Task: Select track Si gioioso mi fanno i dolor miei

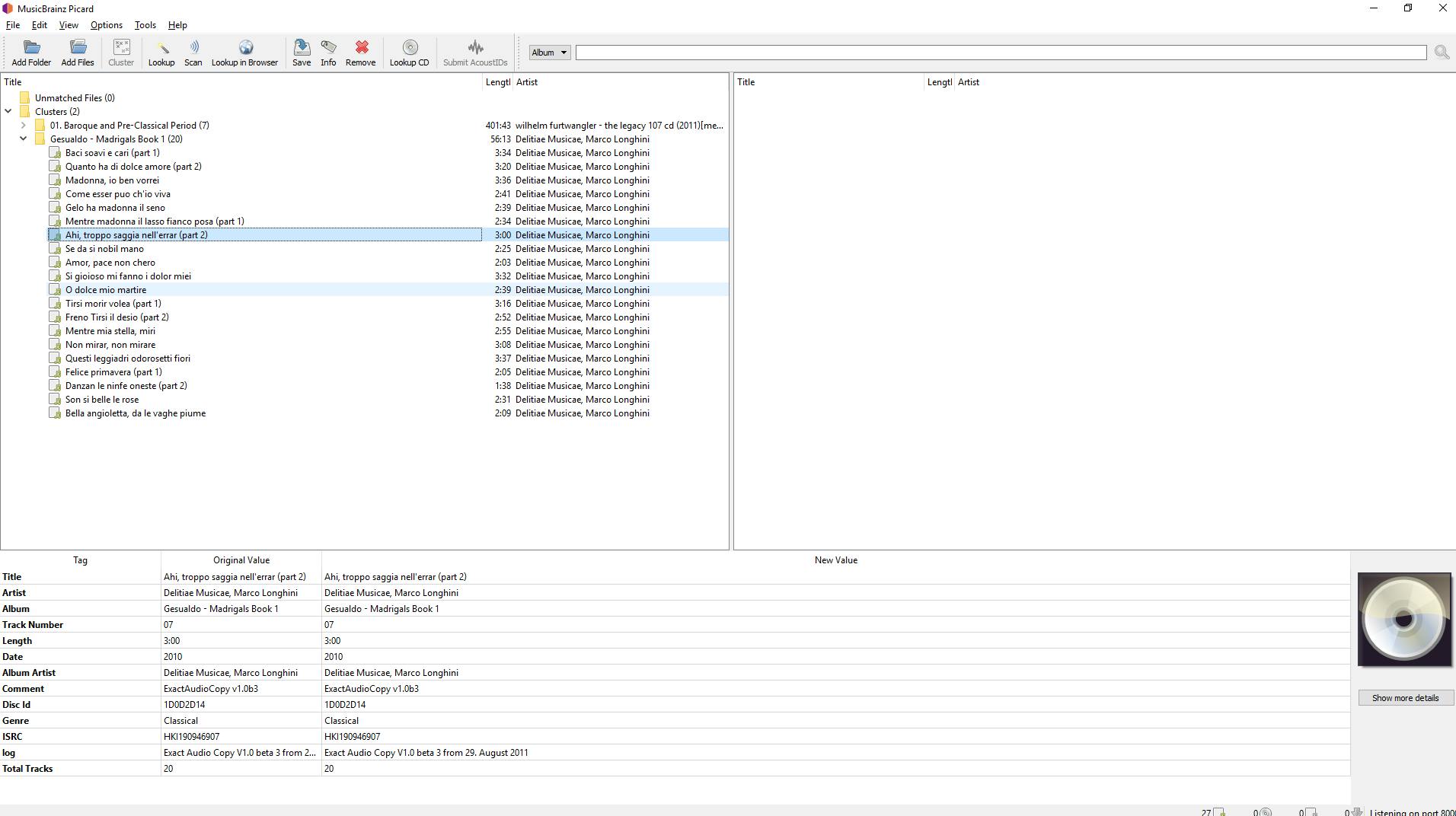Action: point(128,276)
